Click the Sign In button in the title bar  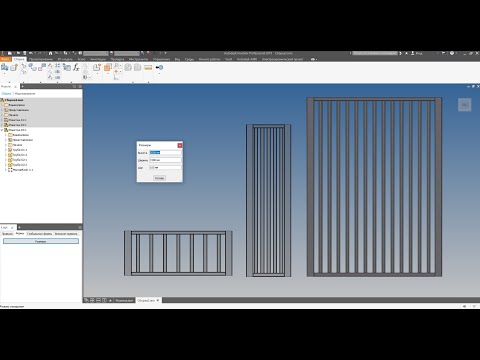[417, 53]
